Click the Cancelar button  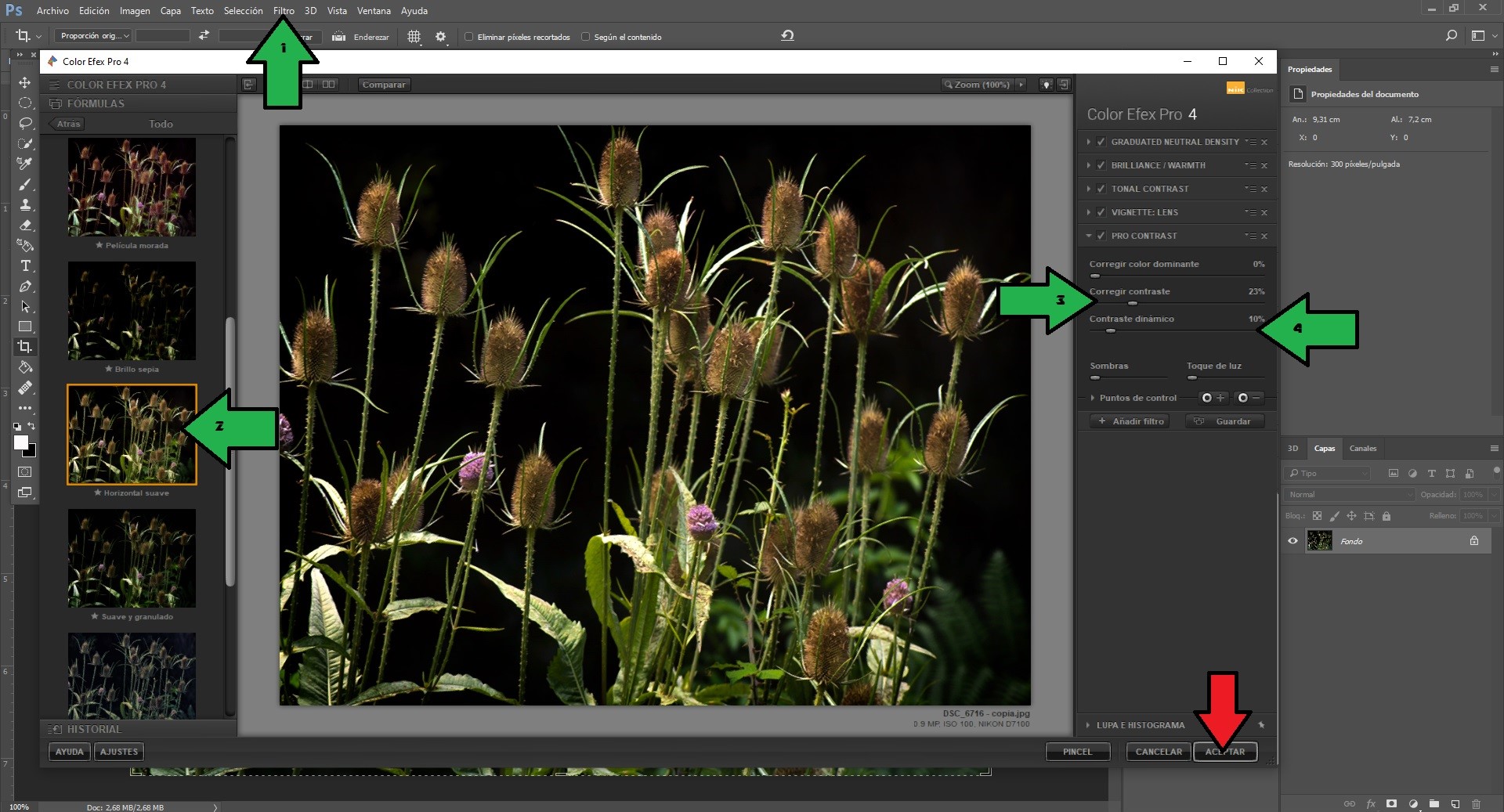coord(1159,752)
